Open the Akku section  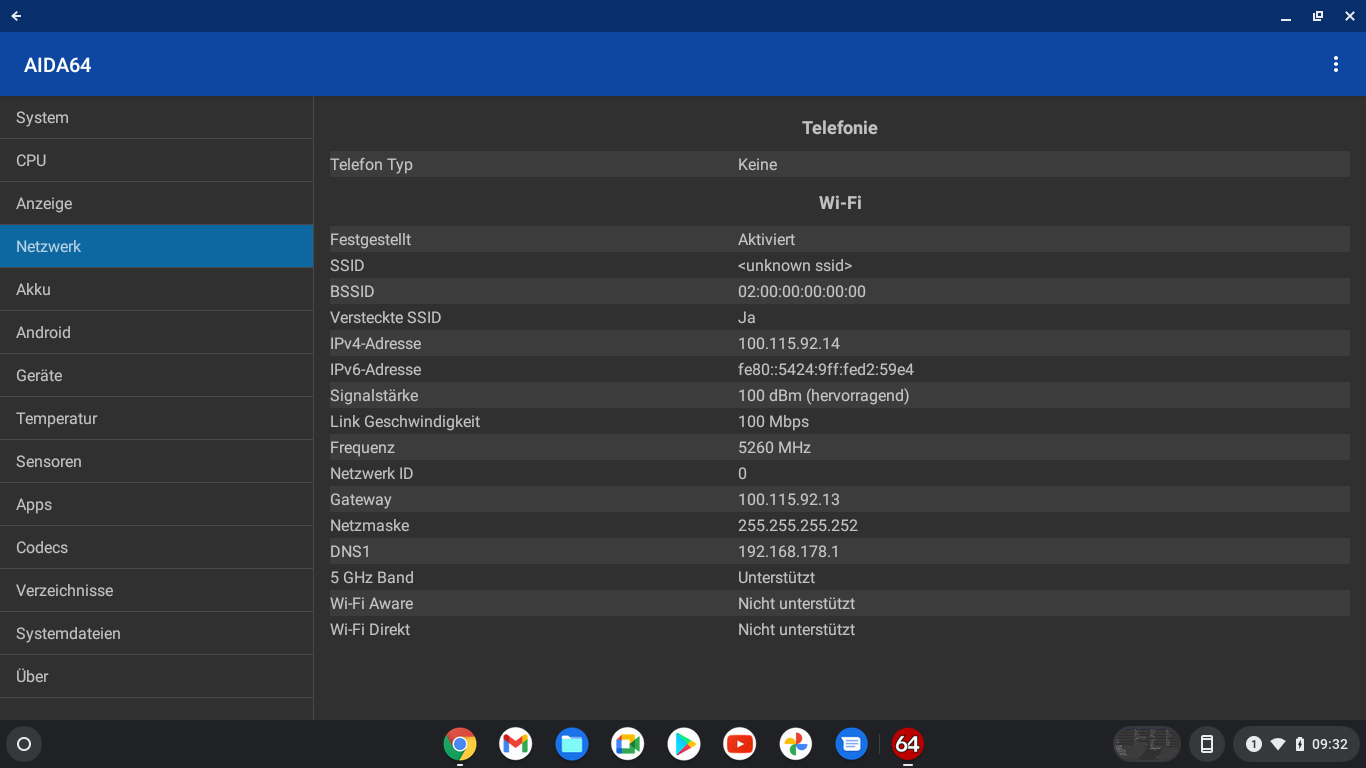point(156,290)
